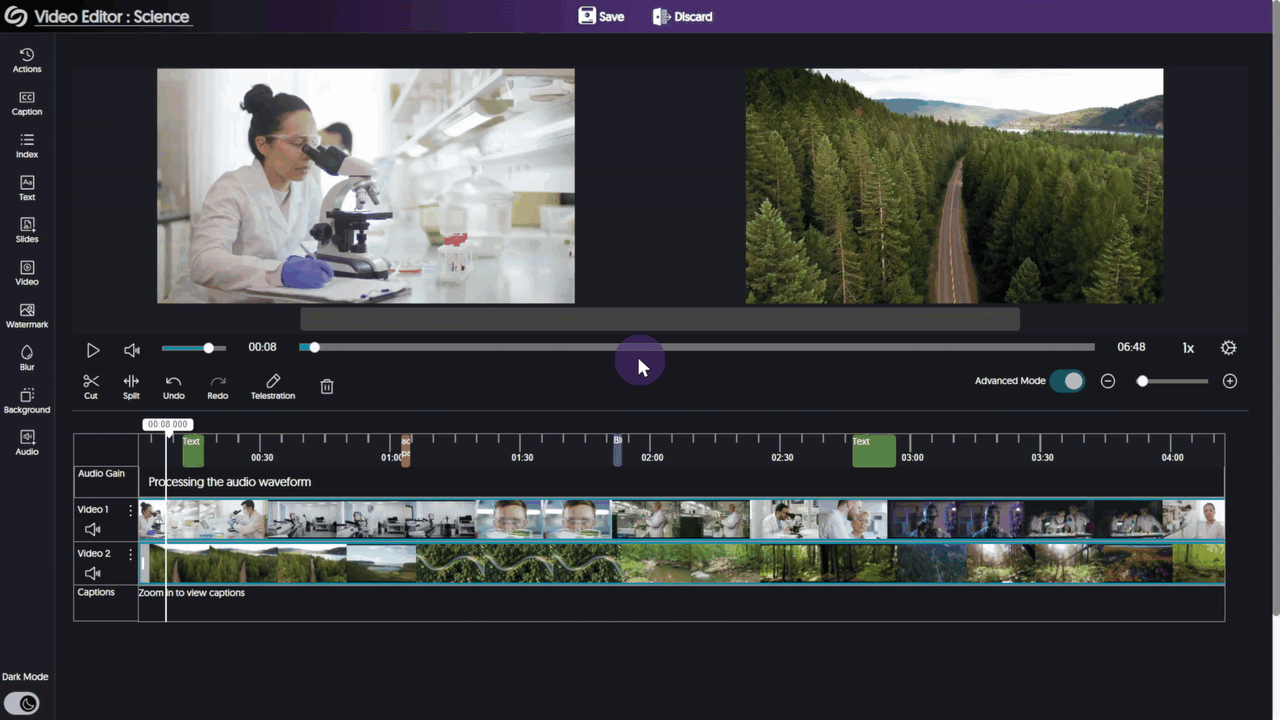This screenshot has width=1280, height=720.
Task: Open the Video 1 track options menu
Action: coord(130,510)
